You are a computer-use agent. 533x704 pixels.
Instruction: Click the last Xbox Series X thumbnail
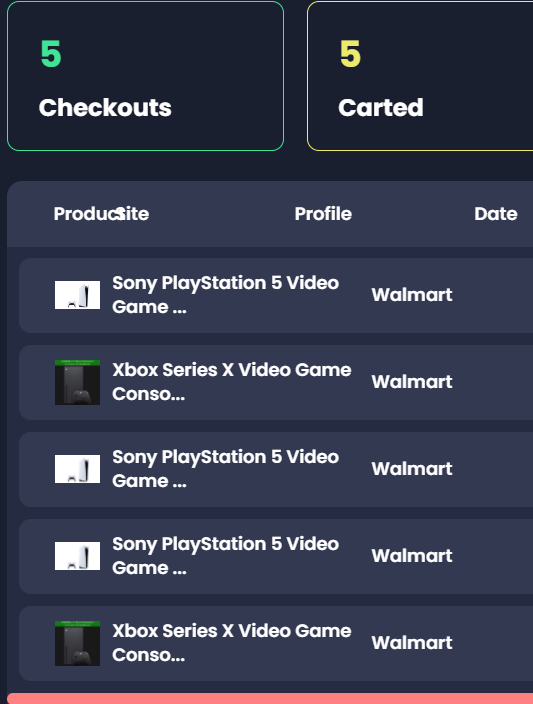[77, 643]
